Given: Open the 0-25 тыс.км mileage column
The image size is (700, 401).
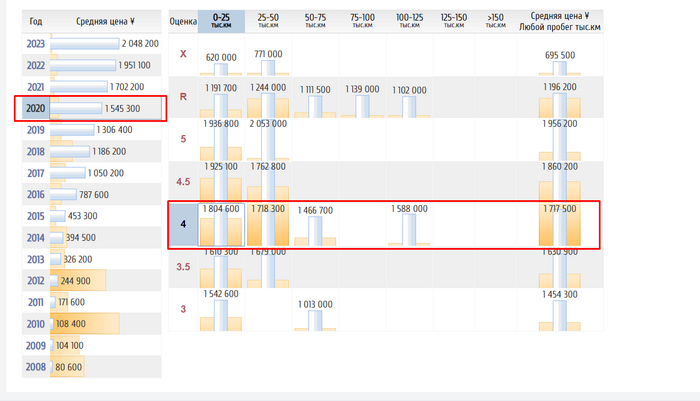Looking at the screenshot, I should 221,21.
